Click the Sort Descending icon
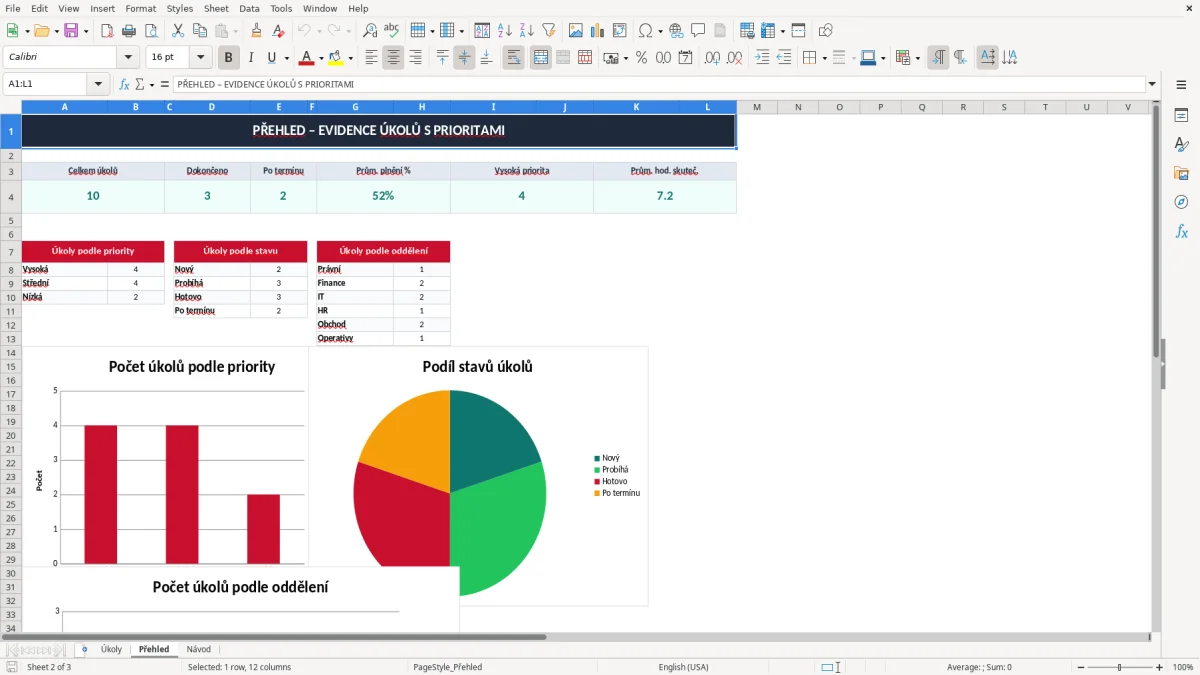The height and width of the screenshot is (675, 1200). 527,31
